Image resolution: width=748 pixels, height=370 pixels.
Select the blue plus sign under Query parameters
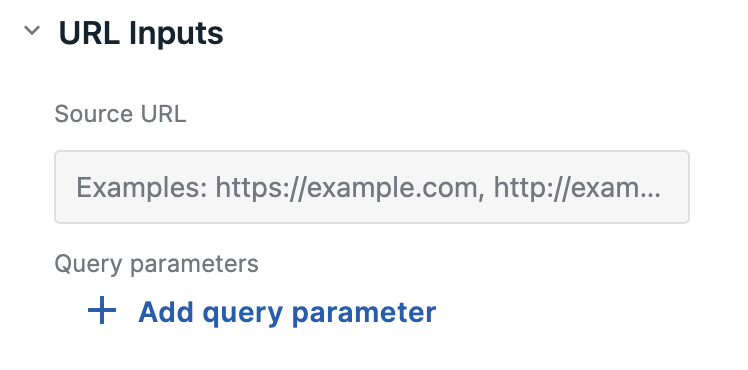(x=102, y=310)
